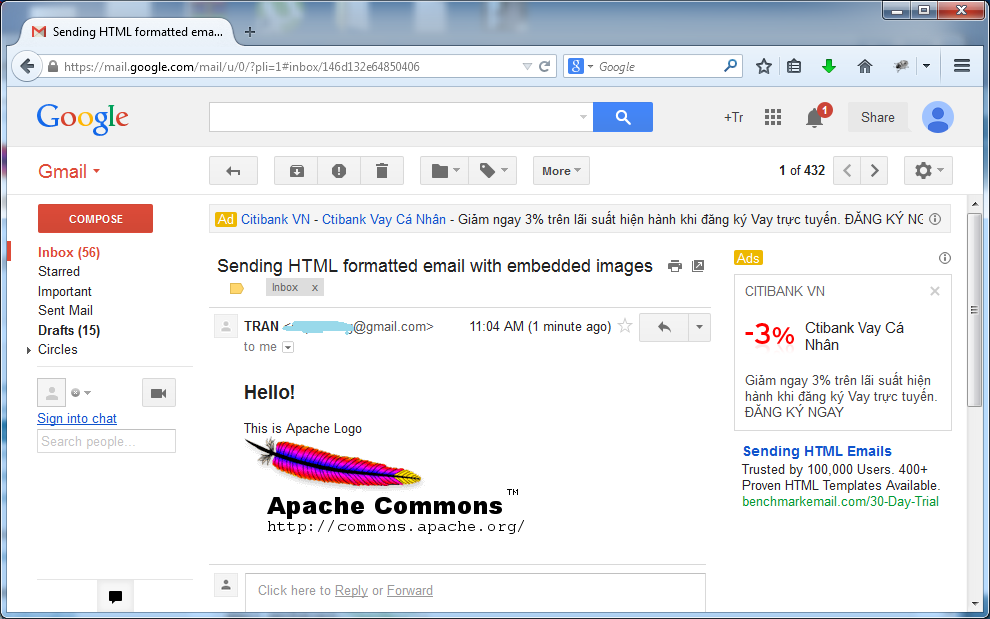The image size is (990, 619).
Task: Go to the older conversation arrow
Action: point(874,171)
